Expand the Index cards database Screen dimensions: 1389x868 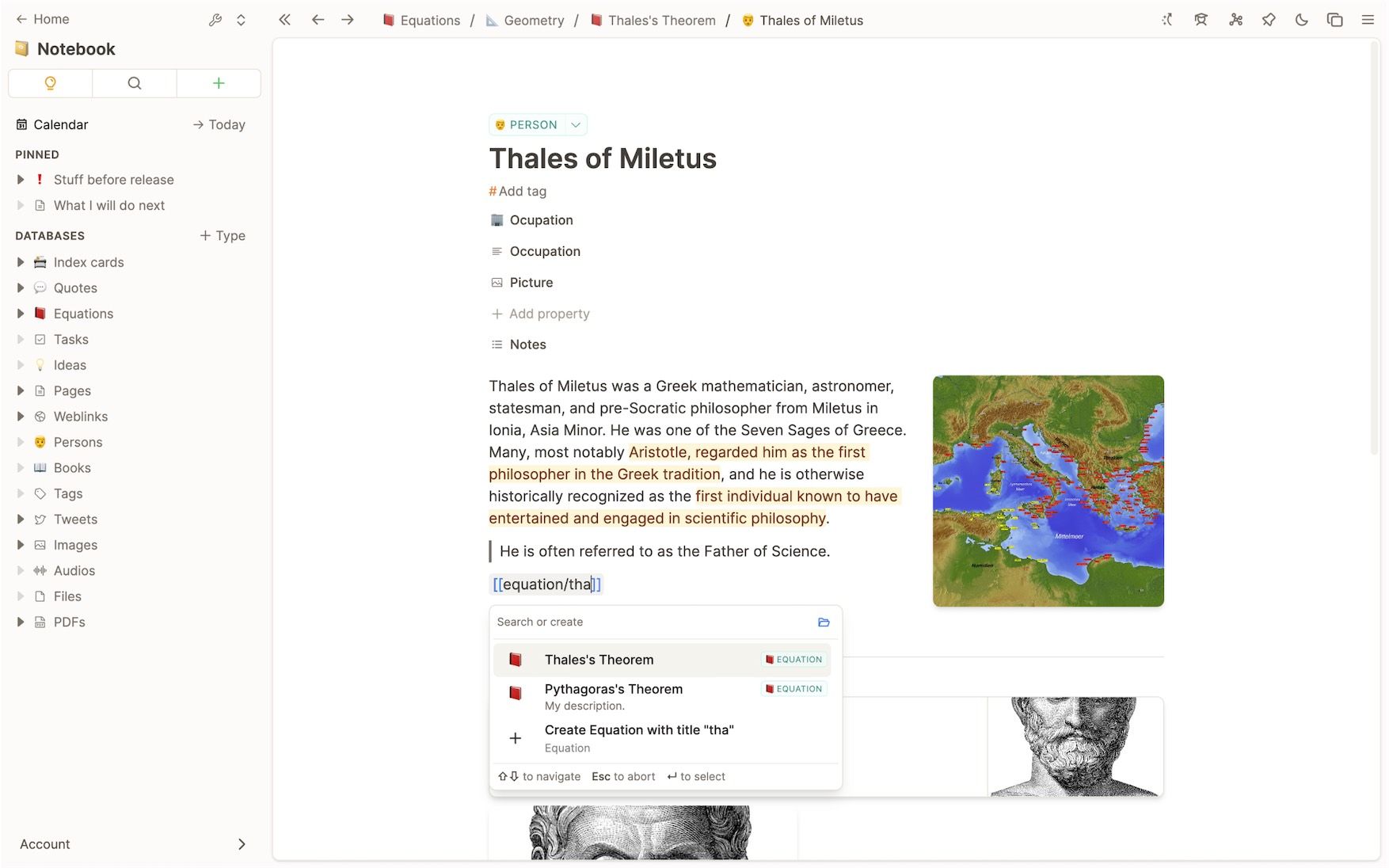(x=21, y=262)
